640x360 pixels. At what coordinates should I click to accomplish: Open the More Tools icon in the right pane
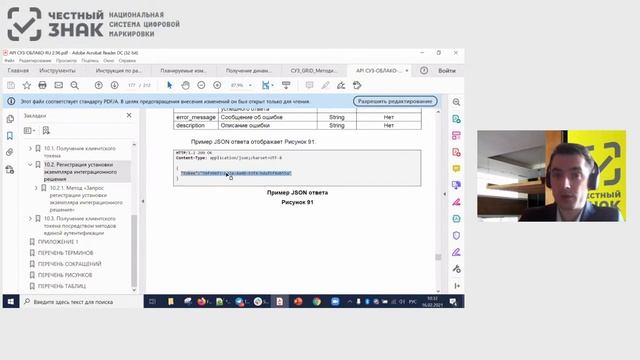(x=456, y=269)
